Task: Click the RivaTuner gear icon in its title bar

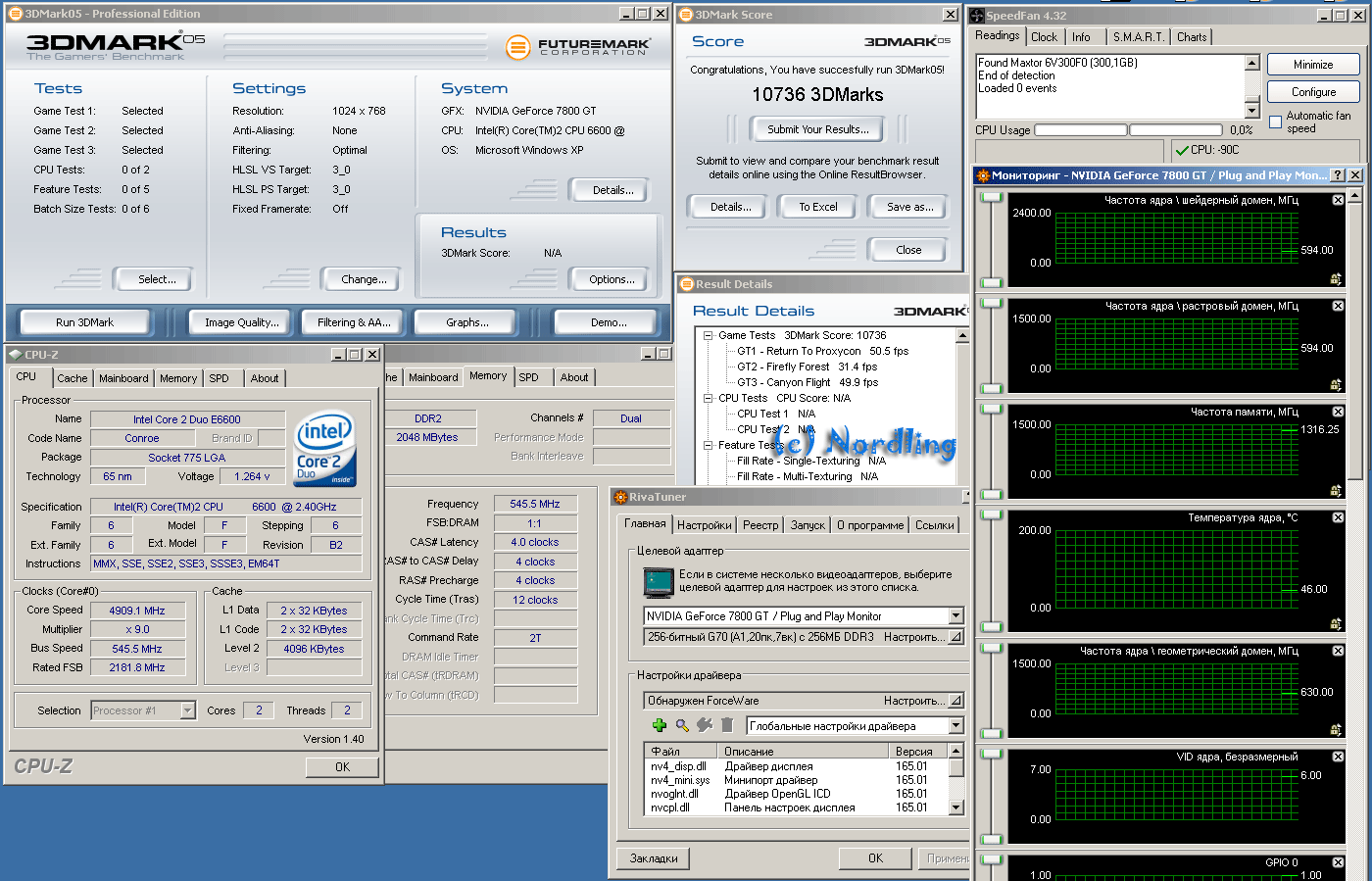Action: (x=620, y=497)
